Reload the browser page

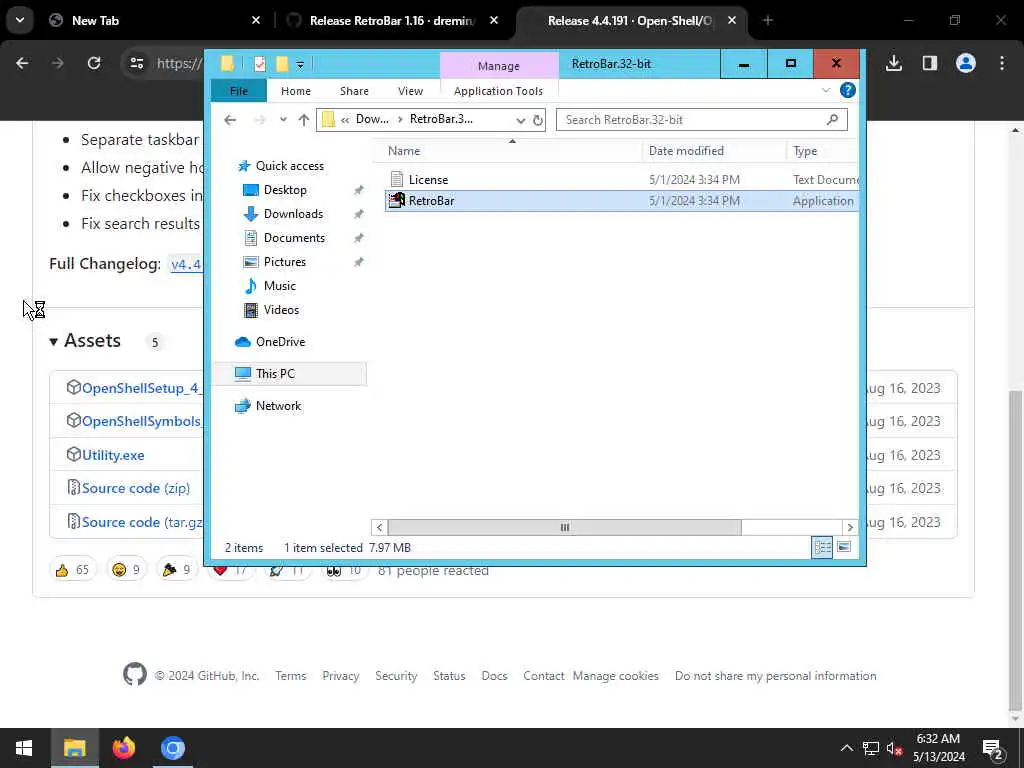(94, 63)
